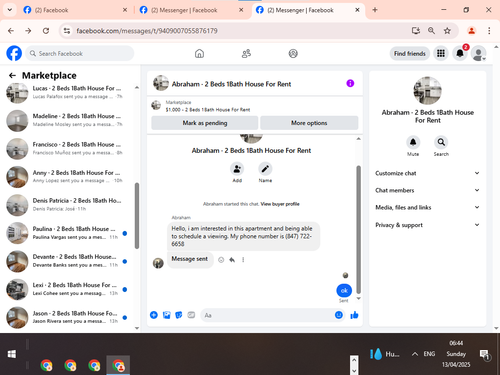Open Chrome three-dot menu

(x=489, y=31)
